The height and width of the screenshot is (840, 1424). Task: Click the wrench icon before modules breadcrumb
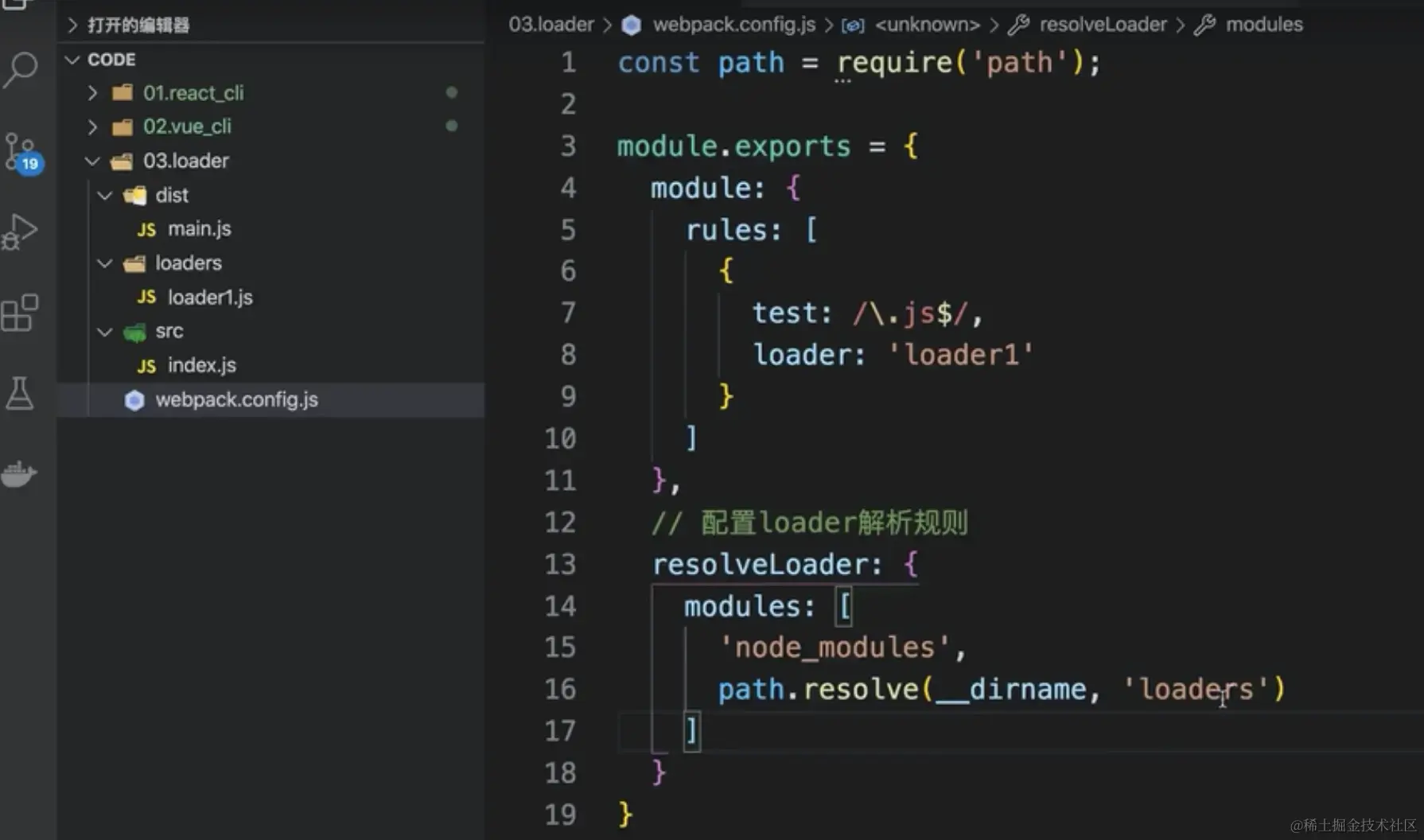(1204, 25)
